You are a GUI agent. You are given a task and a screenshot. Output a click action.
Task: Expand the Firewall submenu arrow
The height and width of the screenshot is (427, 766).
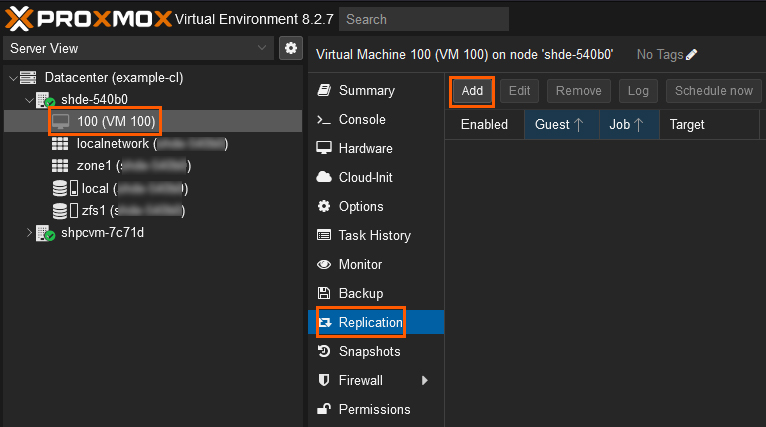pyautogui.click(x=424, y=380)
